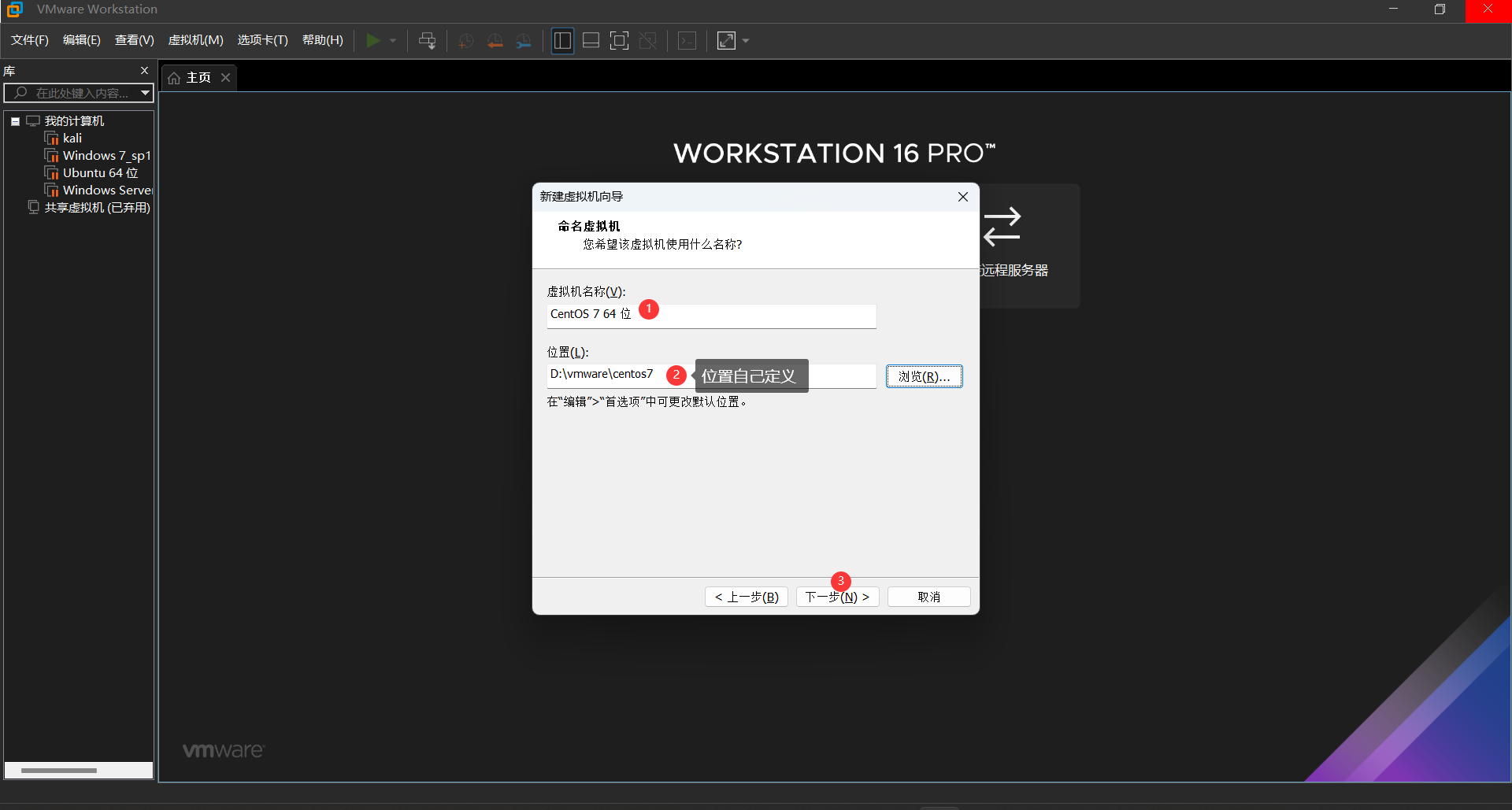The width and height of the screenshot is (1512, 810).
Task: Open the 查看(V) menu
Action: (135, 40)
